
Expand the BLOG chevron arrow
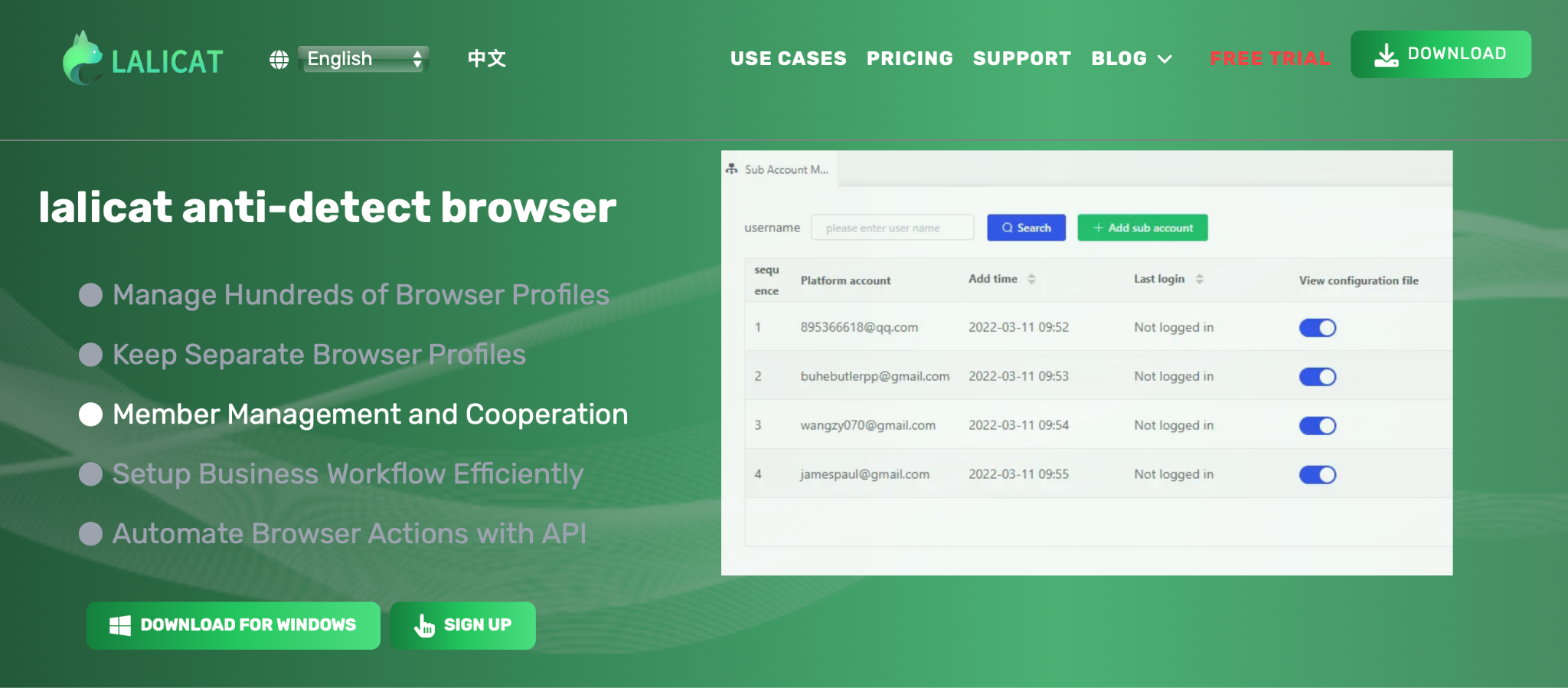pyautogui.click(x=1165, y=59)
